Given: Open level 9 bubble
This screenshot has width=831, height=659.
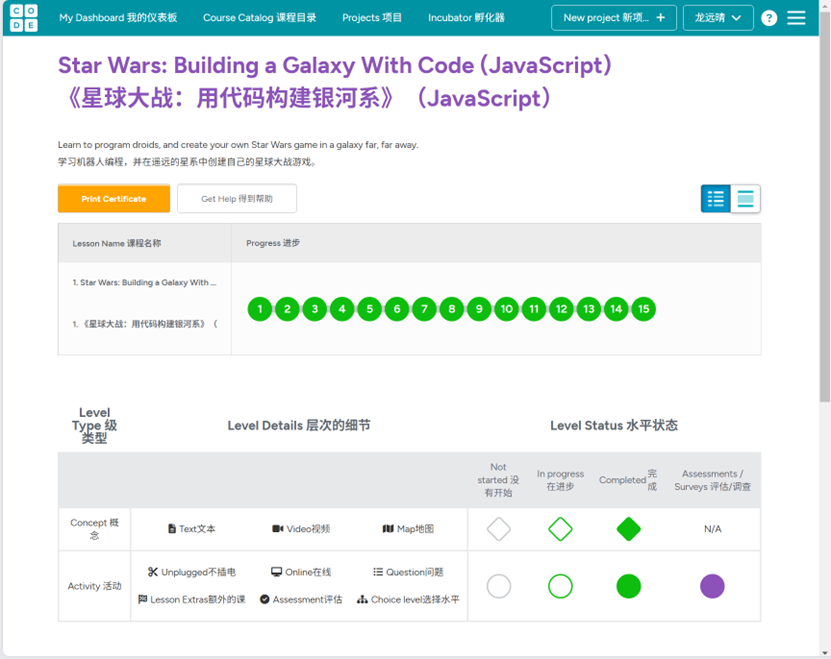Looking at the screenshot, I should pos(479,309).
